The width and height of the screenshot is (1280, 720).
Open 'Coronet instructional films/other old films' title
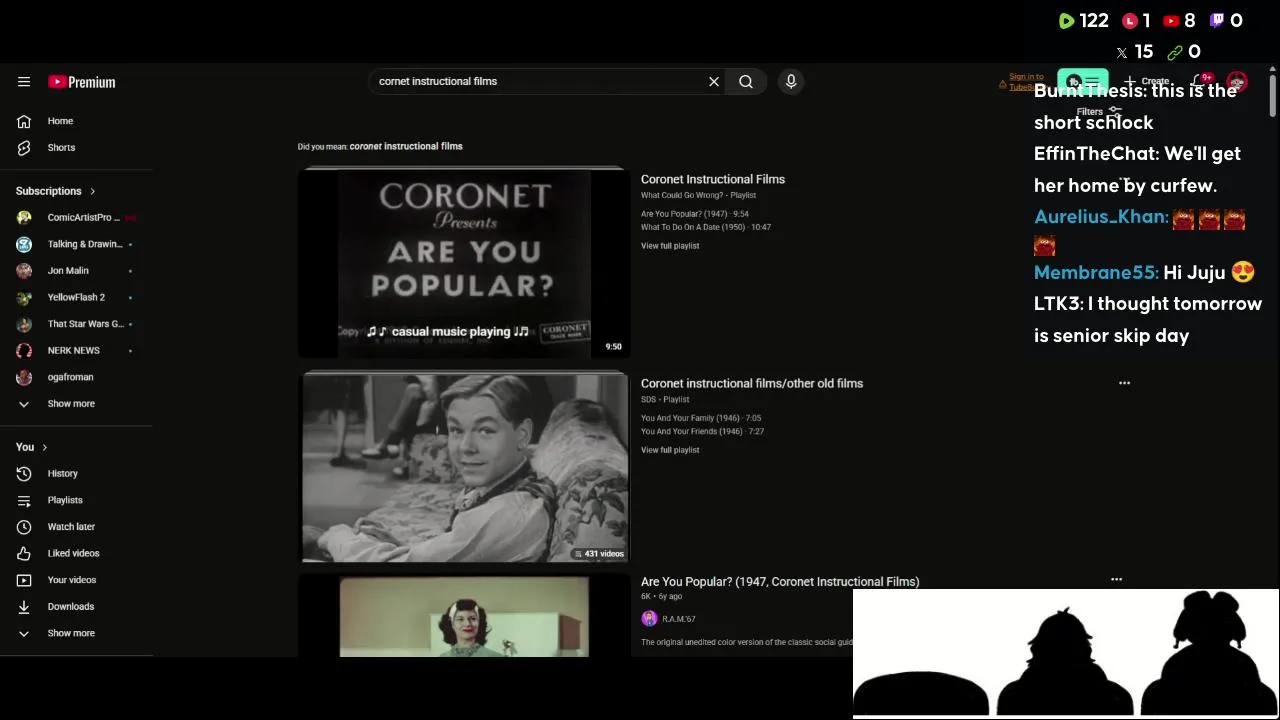(752, 383)
